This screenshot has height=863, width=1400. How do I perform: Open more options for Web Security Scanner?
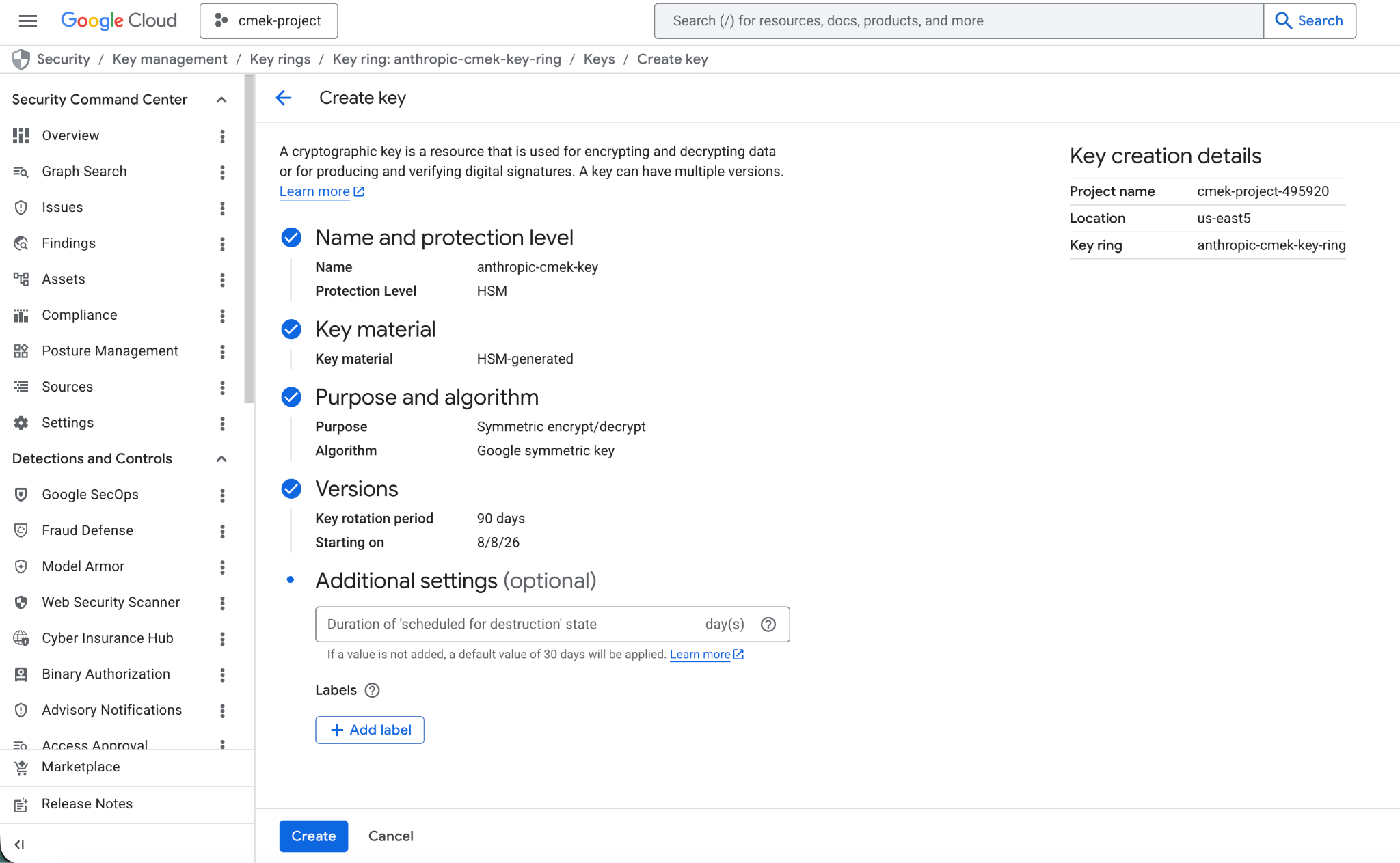(x=222, y=603)
